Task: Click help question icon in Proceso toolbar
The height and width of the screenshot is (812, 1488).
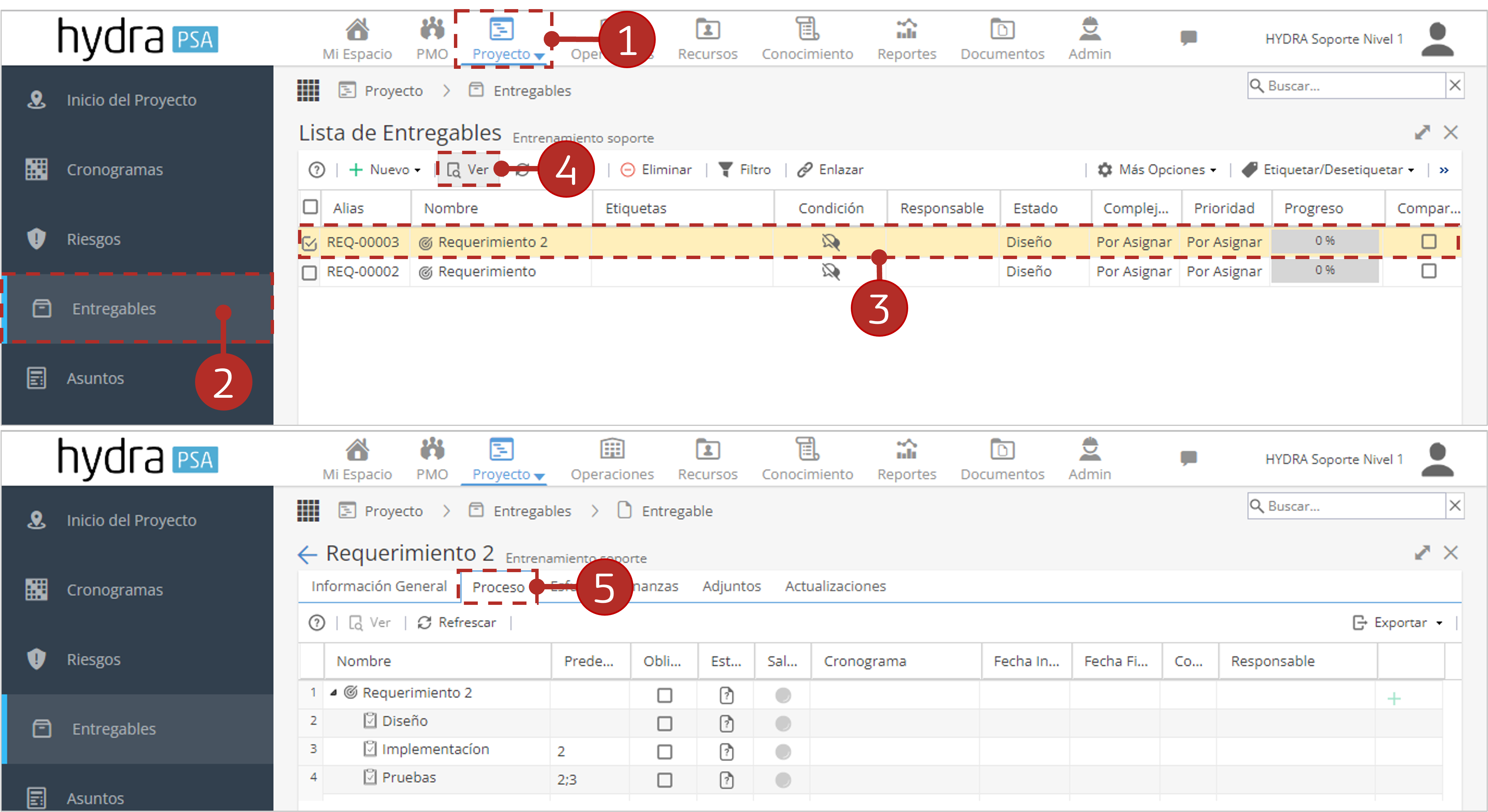Action: 317,622
